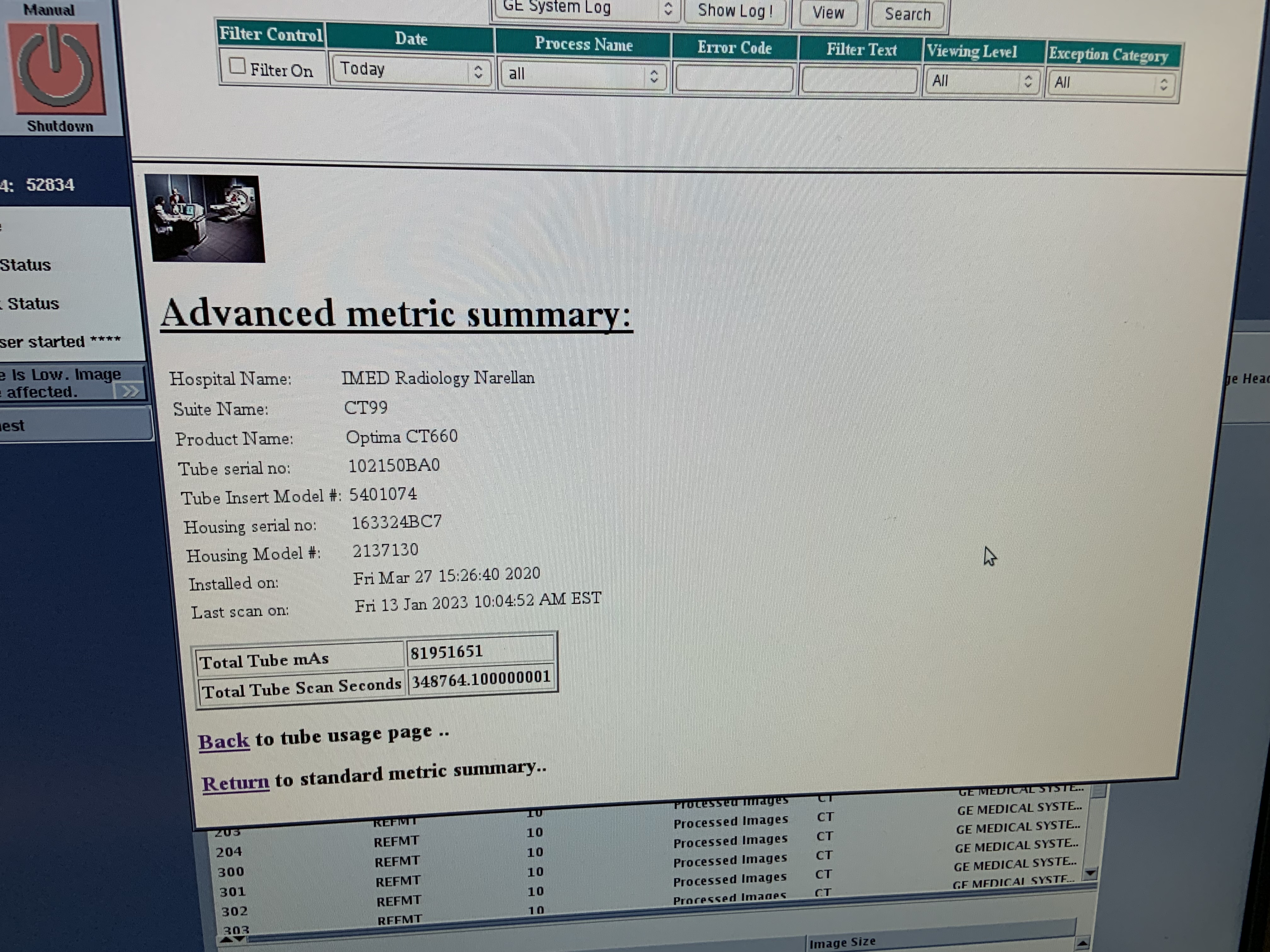This screenshot has height=952, width=1270.
Task: Select the Housing Model value 2137130
Action: tap(385, 550)
